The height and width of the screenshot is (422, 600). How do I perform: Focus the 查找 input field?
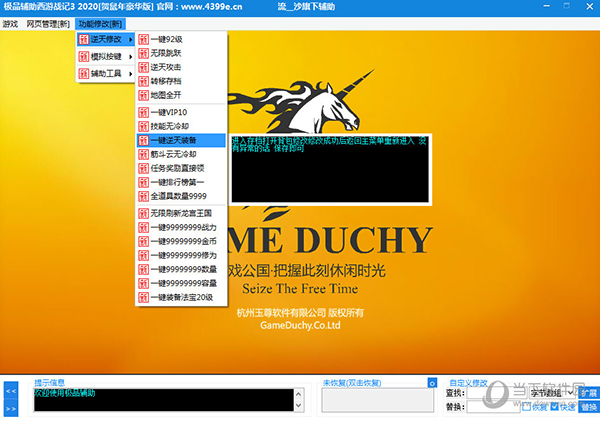pyautogui.click(x=496, y=393)
